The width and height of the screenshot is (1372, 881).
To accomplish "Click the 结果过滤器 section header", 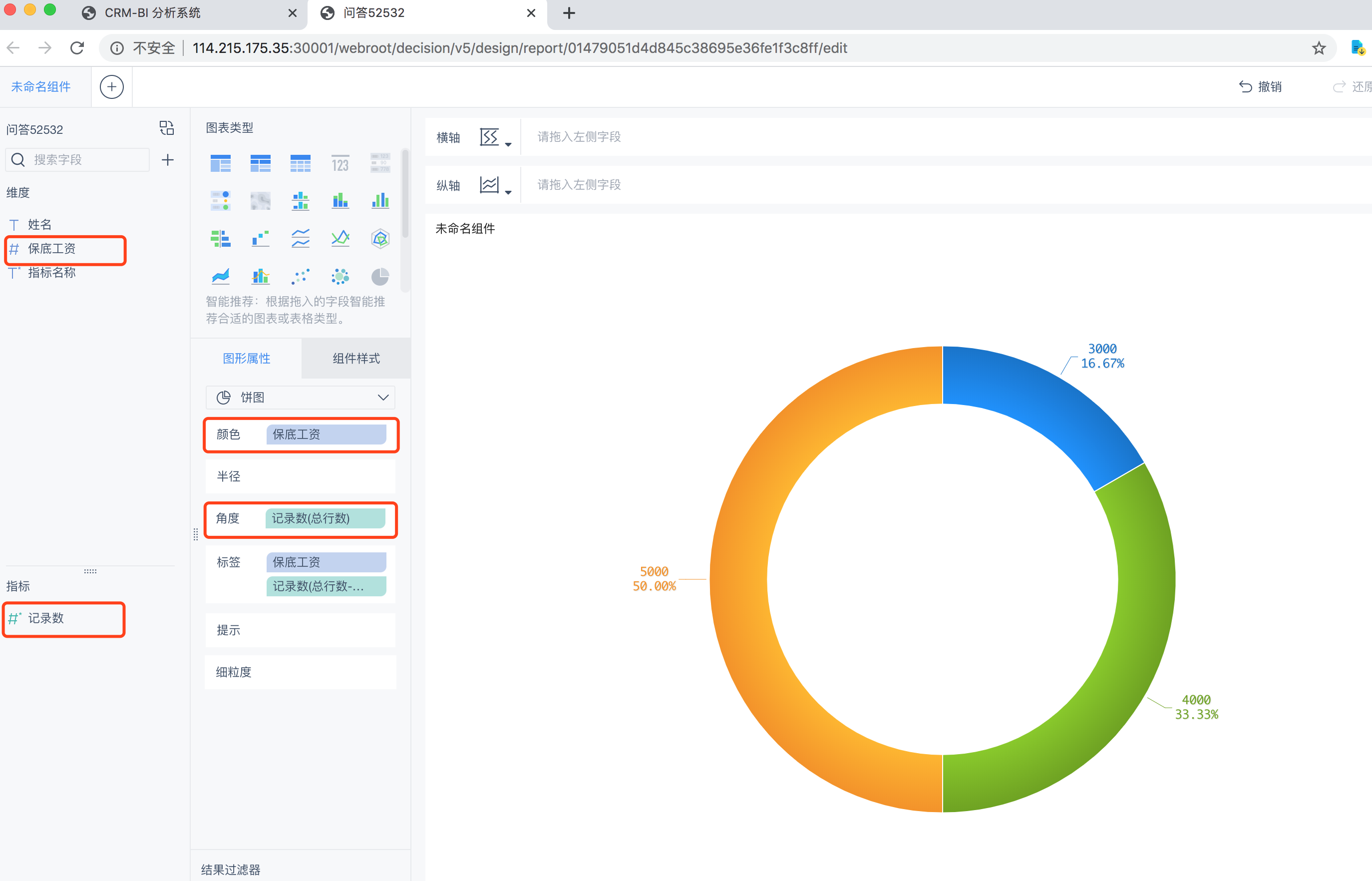I will click(231, 870).
